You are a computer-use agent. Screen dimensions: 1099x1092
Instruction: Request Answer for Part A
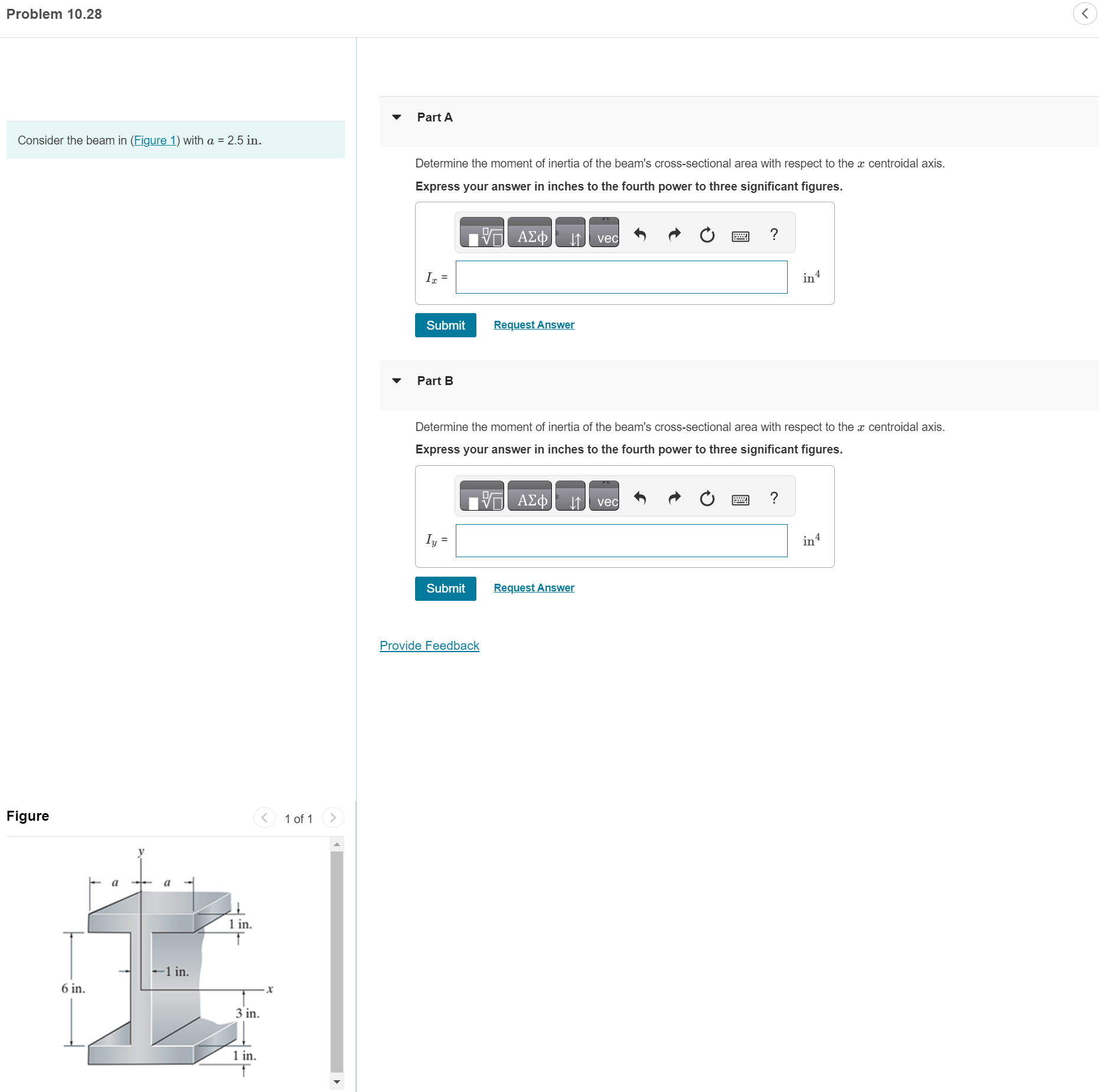534,325
